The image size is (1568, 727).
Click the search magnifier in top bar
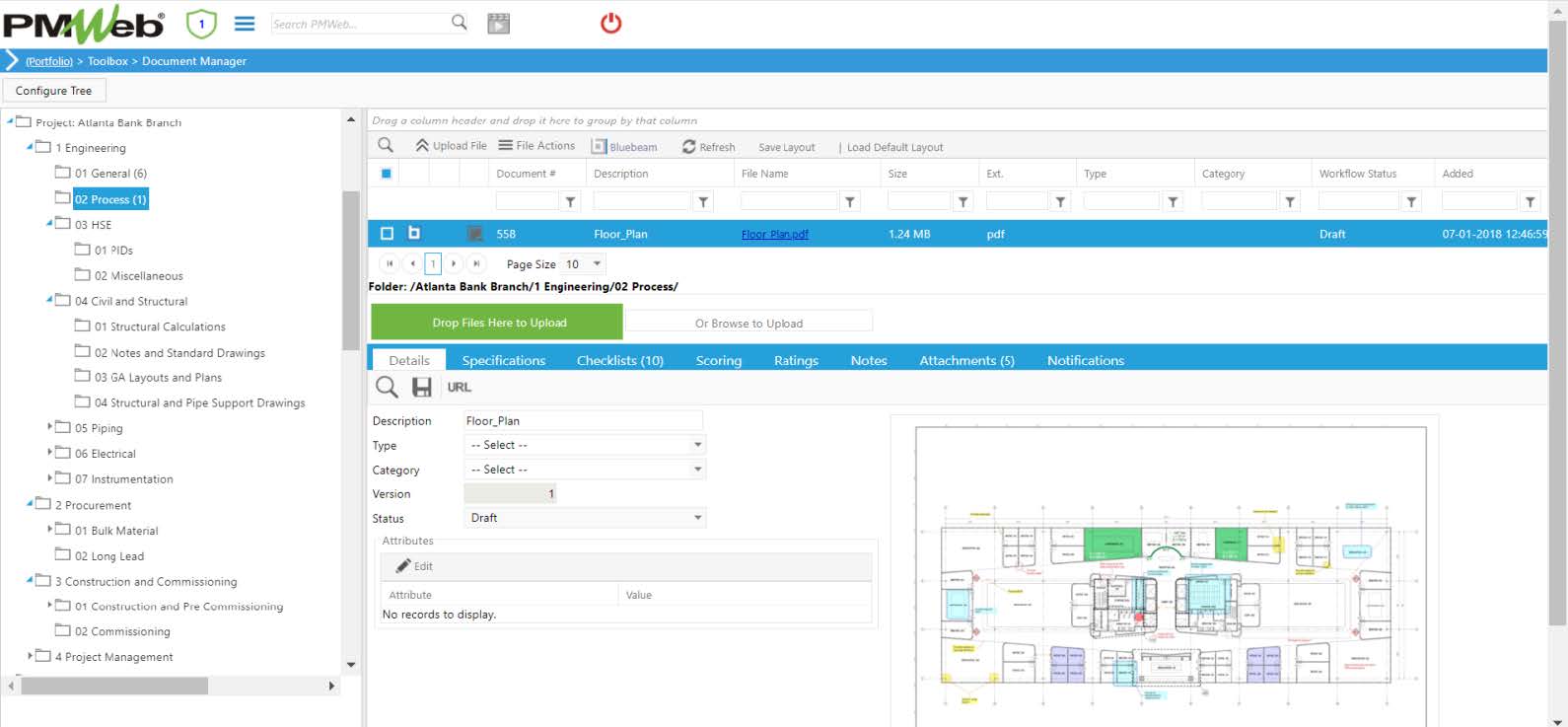coord(460,22)
